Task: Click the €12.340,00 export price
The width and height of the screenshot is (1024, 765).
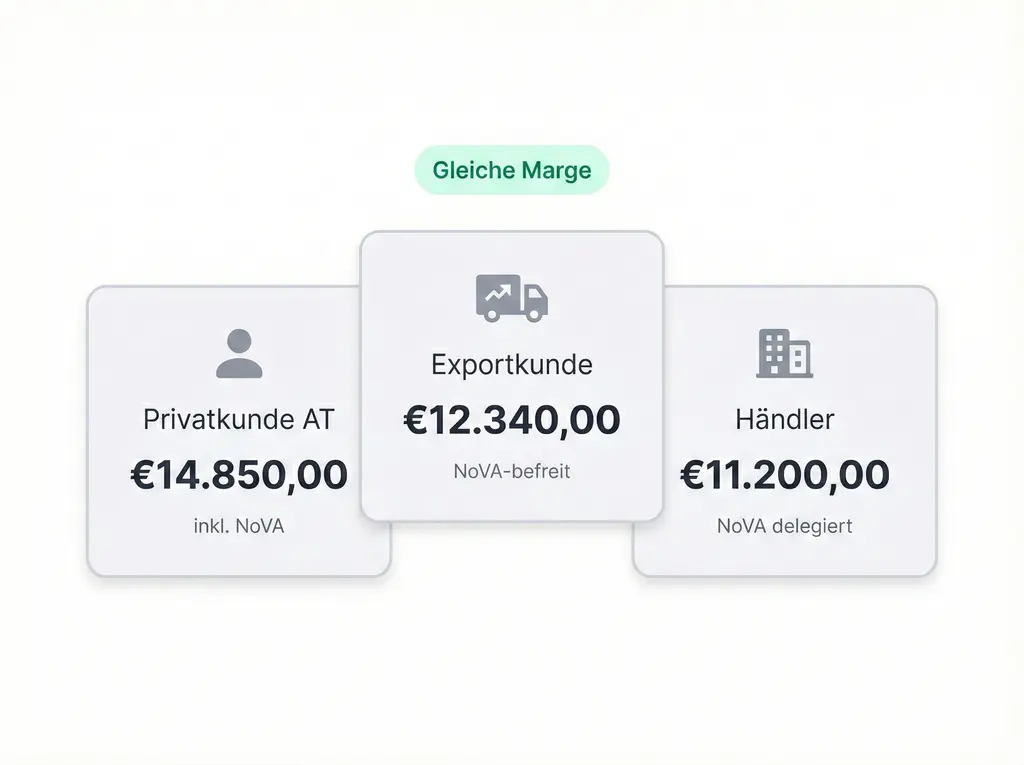Action: tap(511, 420)
